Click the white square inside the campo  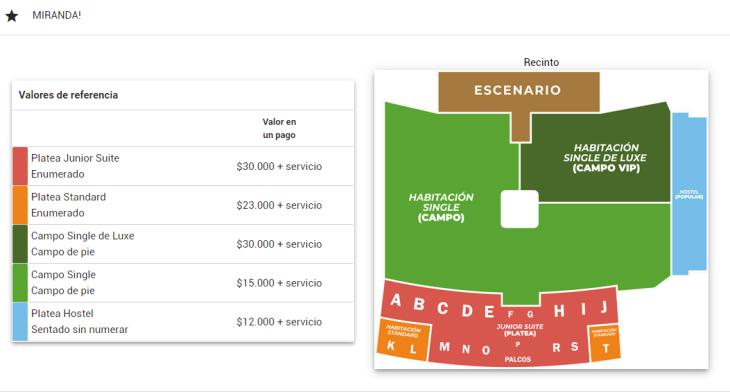tap(520, 209)
